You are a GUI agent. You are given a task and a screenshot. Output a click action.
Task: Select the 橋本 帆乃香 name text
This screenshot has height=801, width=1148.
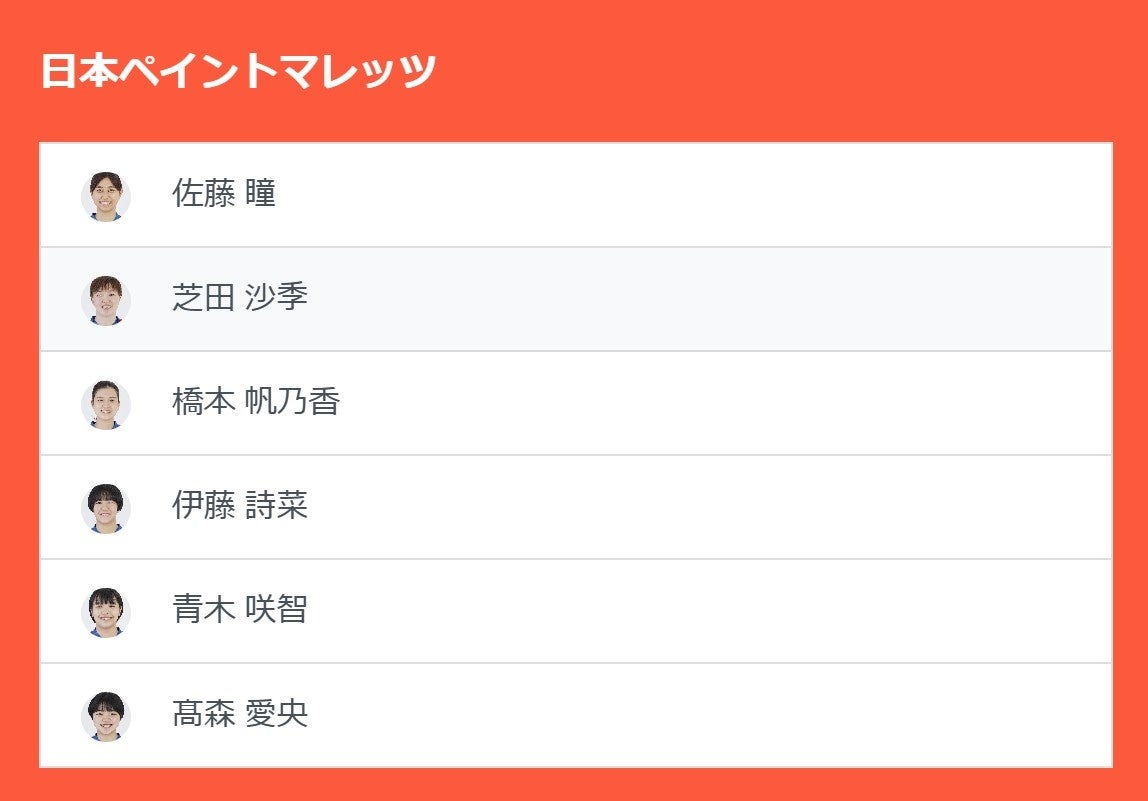click(256, 401)
